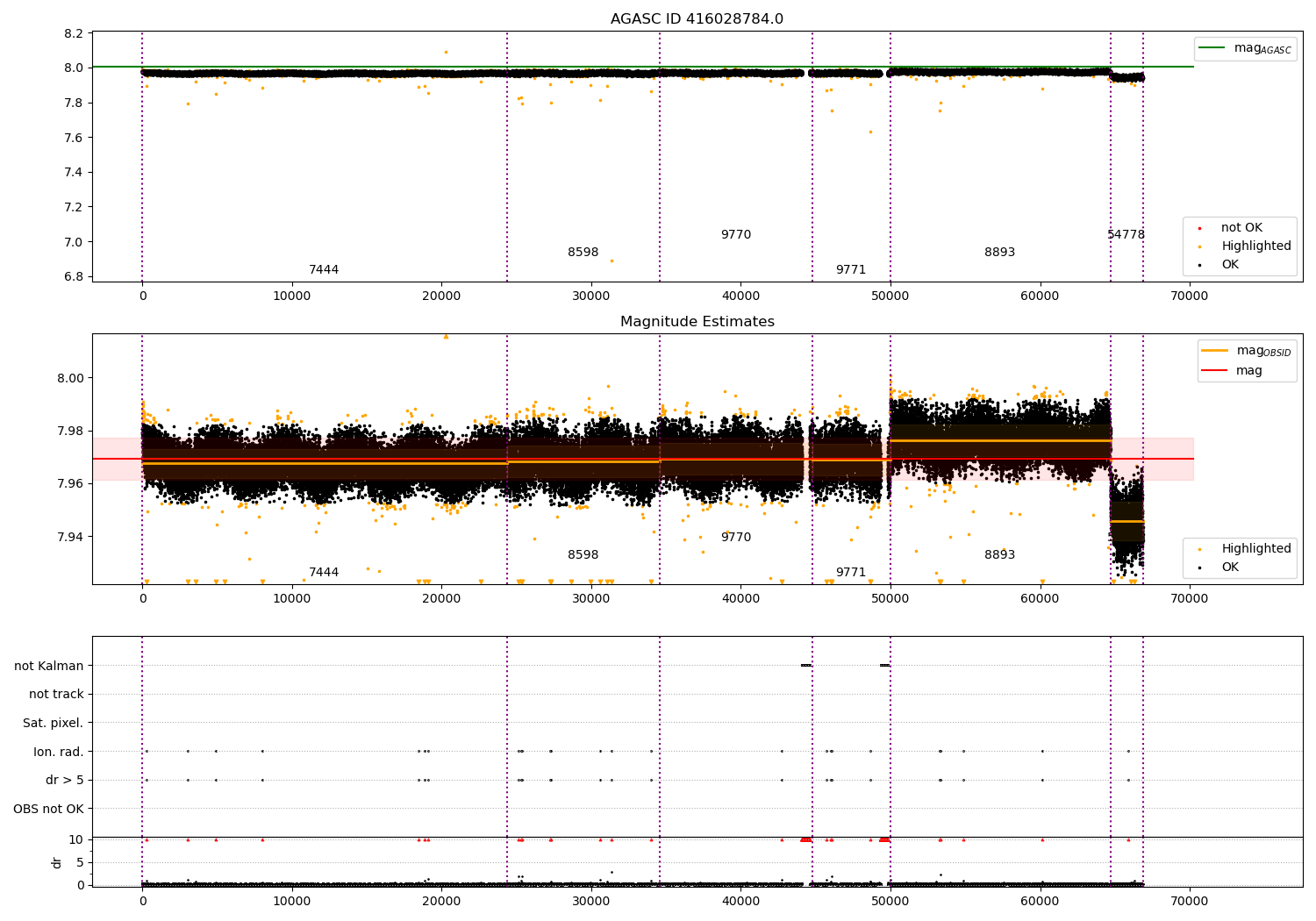Click obsid label 9771 in the top plot
Viewport: 1316px width, 921px height.
(851, 270)
